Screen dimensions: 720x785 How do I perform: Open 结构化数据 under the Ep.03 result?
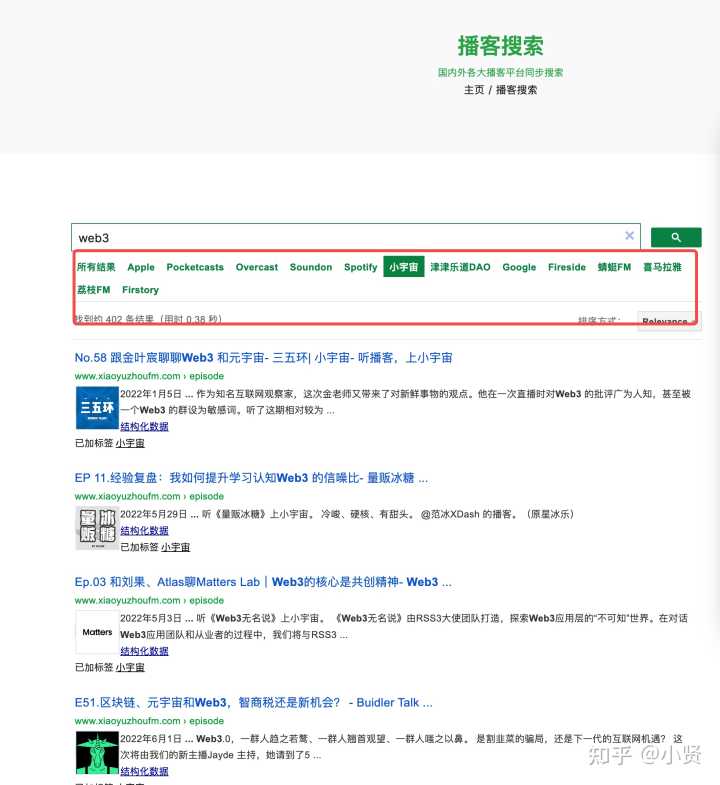pyautogui.click(x=144, y=650)
